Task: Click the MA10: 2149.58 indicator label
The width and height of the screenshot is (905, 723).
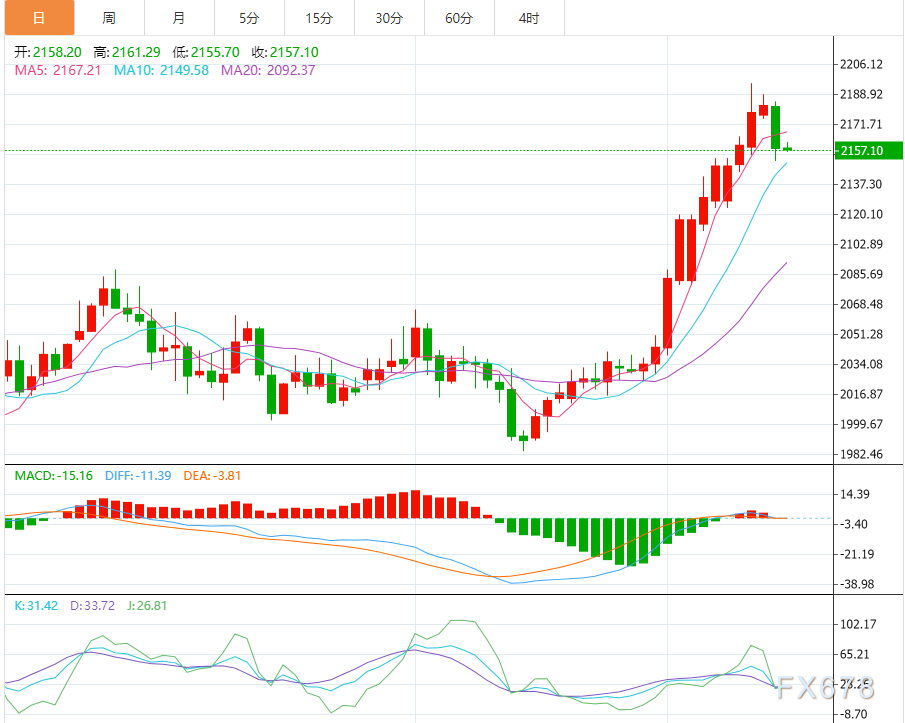Action: [161, 70]
